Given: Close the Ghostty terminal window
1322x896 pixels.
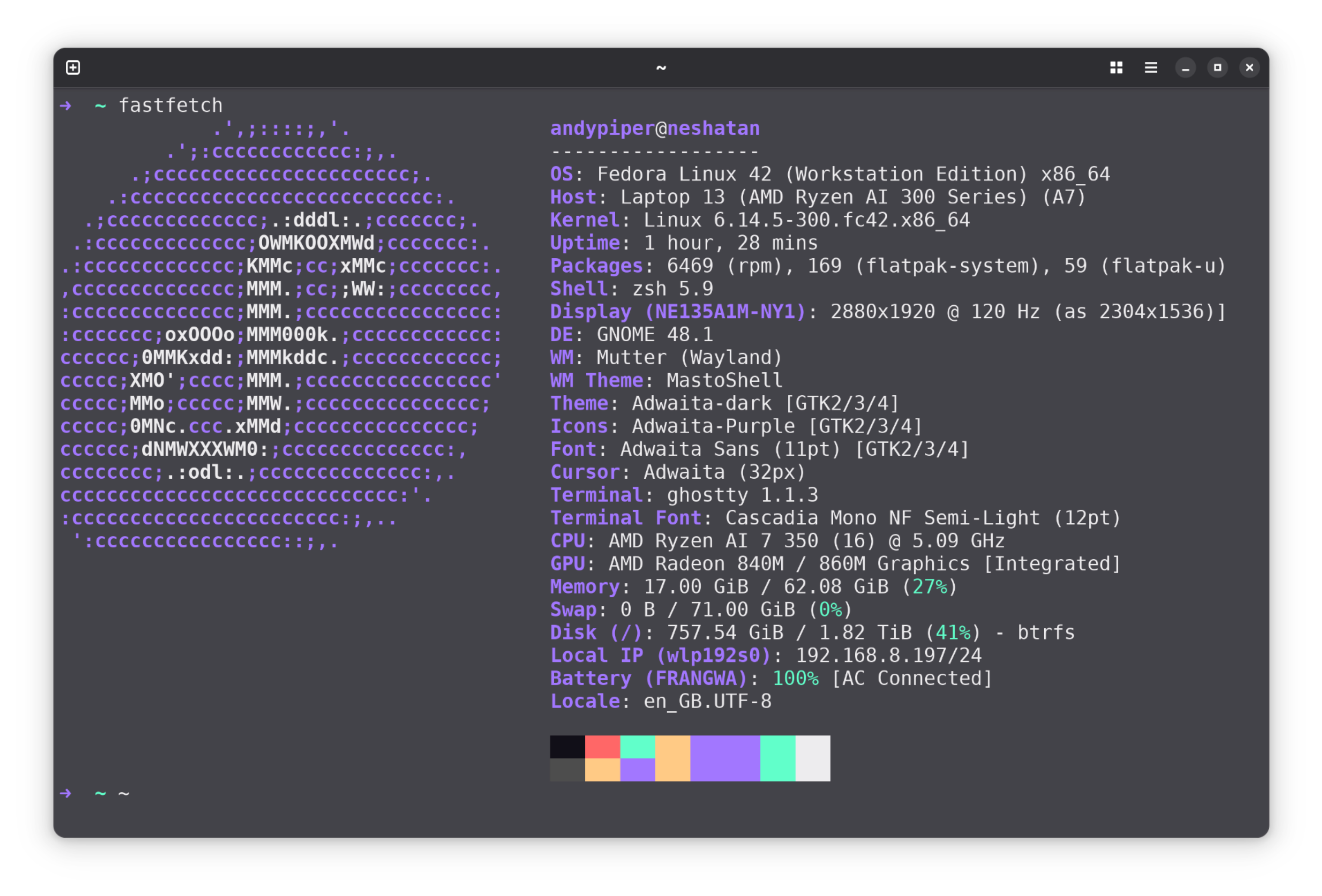Looking at the screenshot, I should [x=1249, y=67].
